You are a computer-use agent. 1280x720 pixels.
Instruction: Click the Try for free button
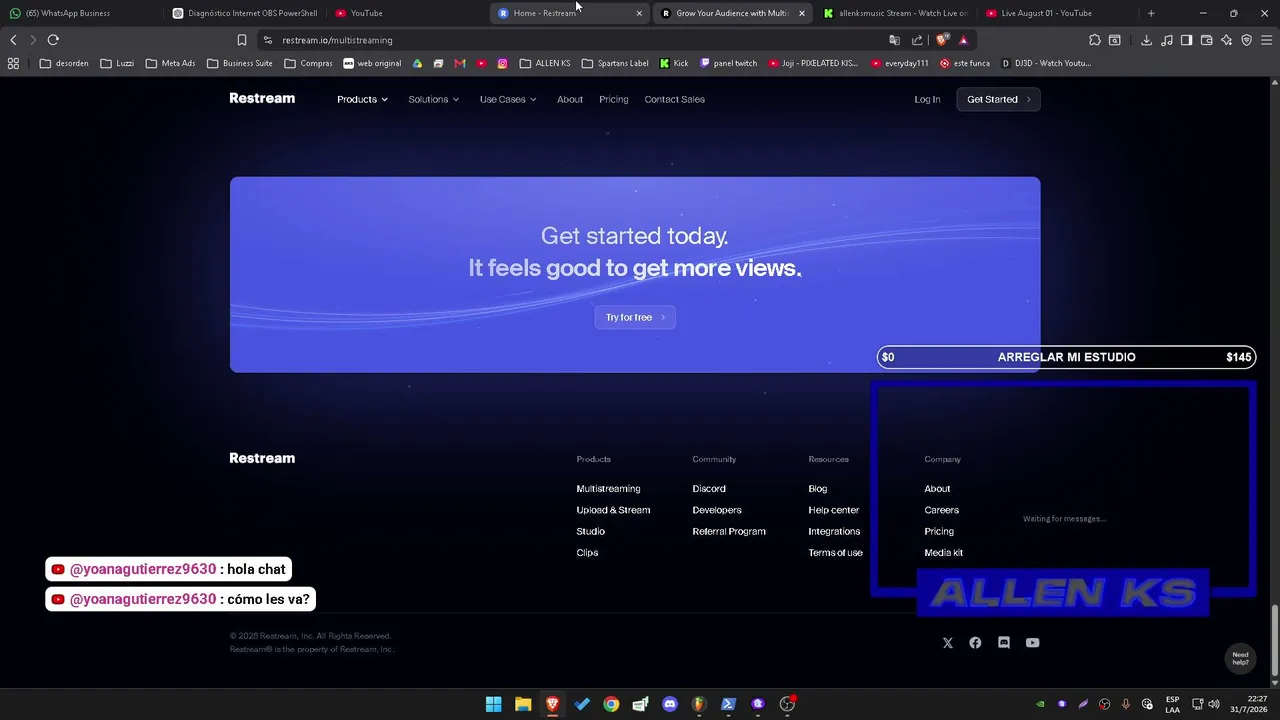pos(635,317)
